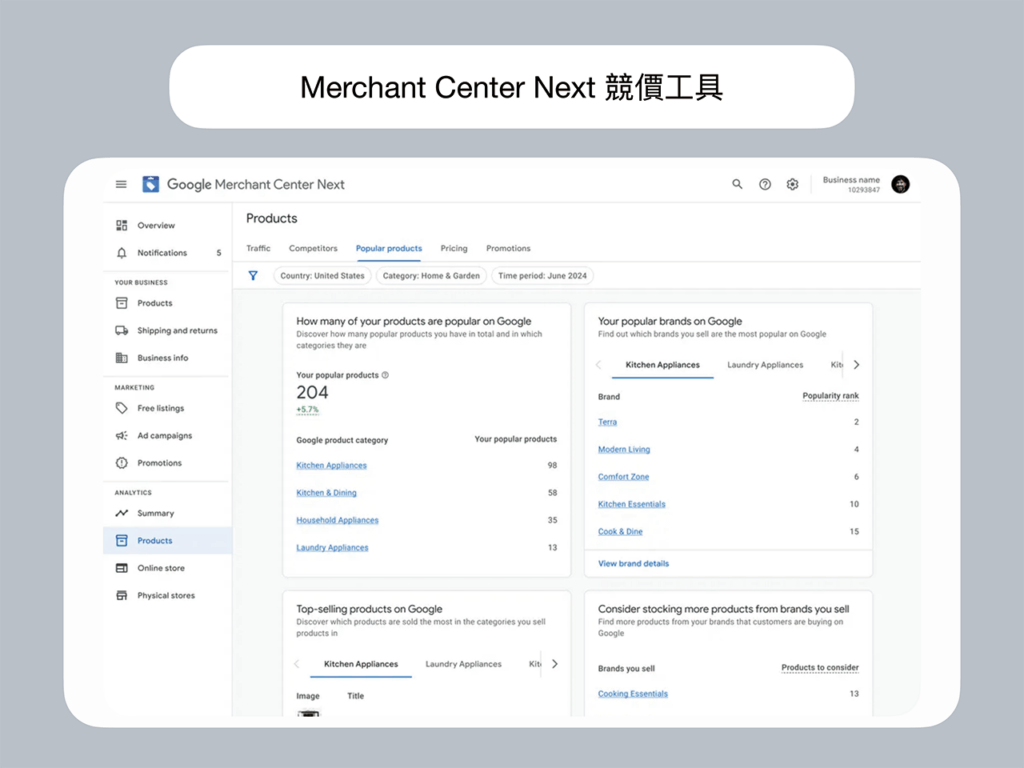1024x768 pixels.
Task: Click the blue filter funnel icon
Action: pos(253,276)
